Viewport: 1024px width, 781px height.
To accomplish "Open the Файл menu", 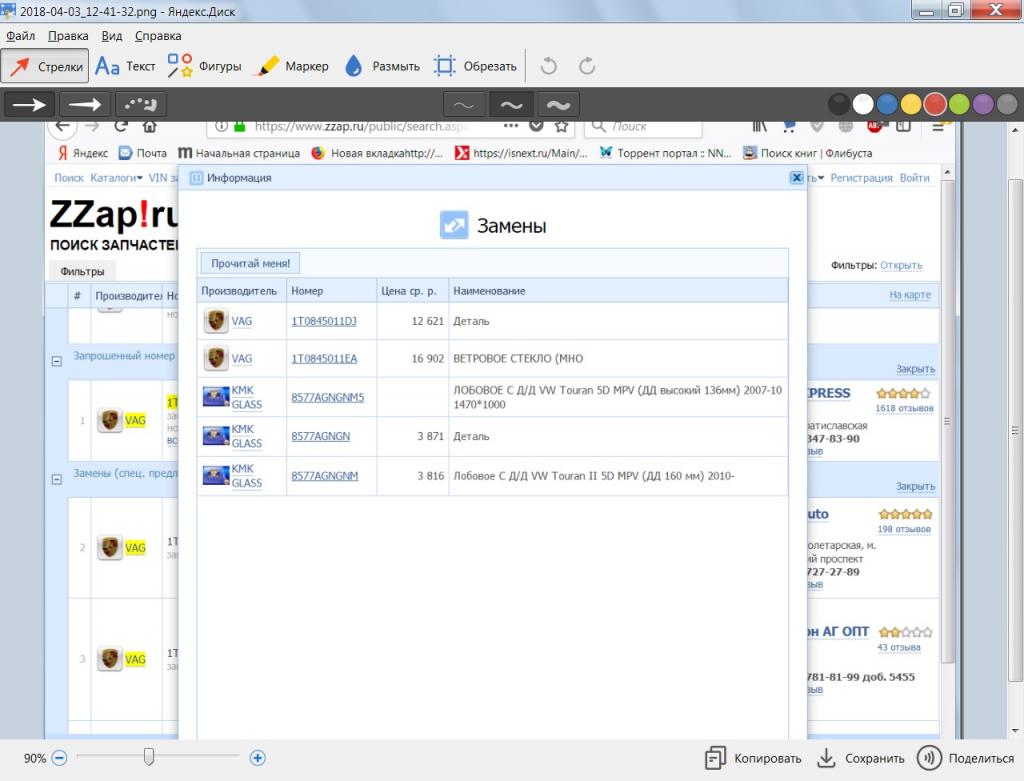I will (x=20, y=36).
